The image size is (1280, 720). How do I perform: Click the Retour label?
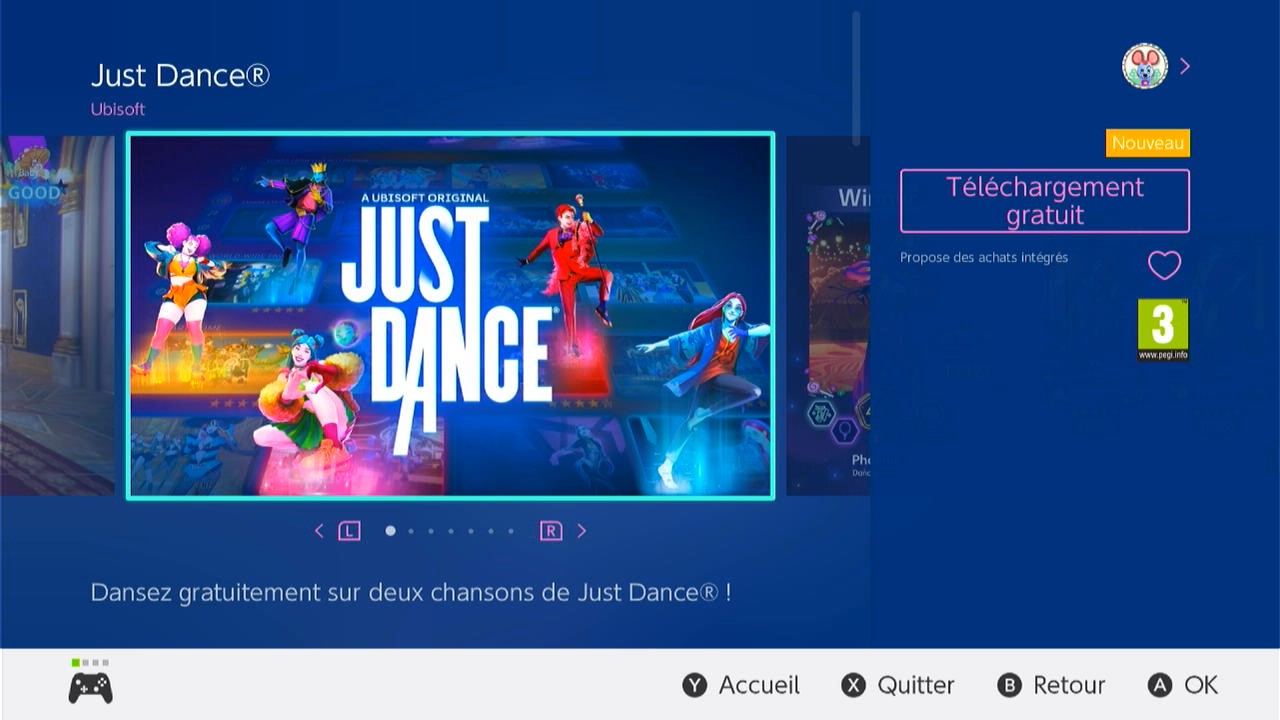coord(1069,685)
